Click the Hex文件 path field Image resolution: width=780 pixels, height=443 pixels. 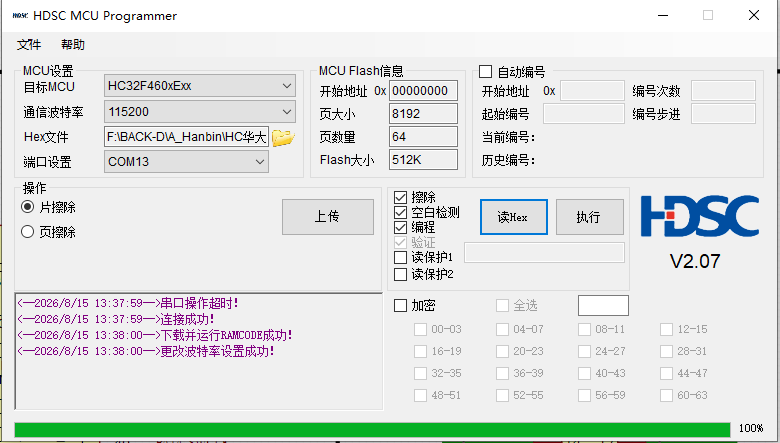(x=186, y=137)
